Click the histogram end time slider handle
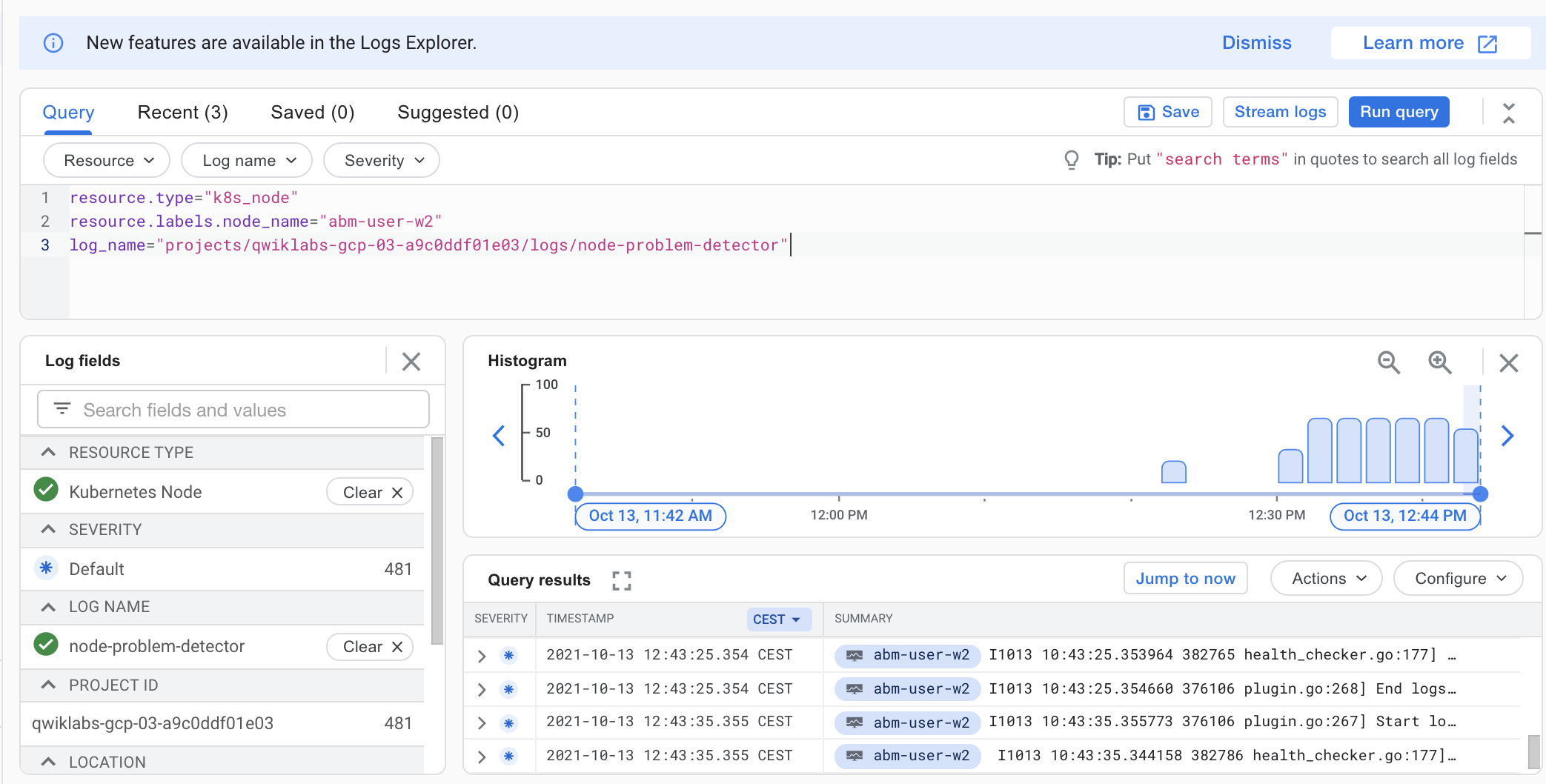The width and height of the screenshot is (1546, 784). tap(1480, 494)
